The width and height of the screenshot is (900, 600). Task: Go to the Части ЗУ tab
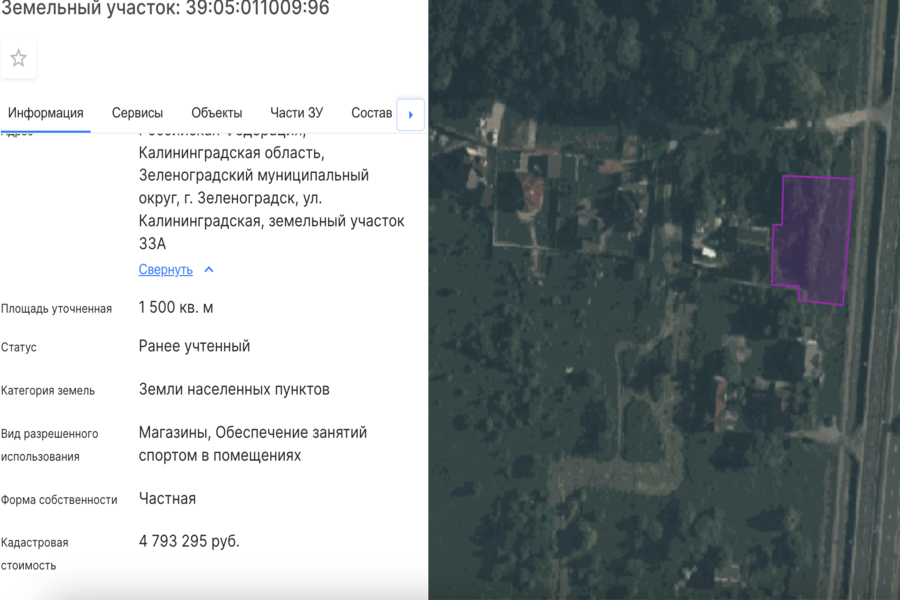click(x=296, y=113)
